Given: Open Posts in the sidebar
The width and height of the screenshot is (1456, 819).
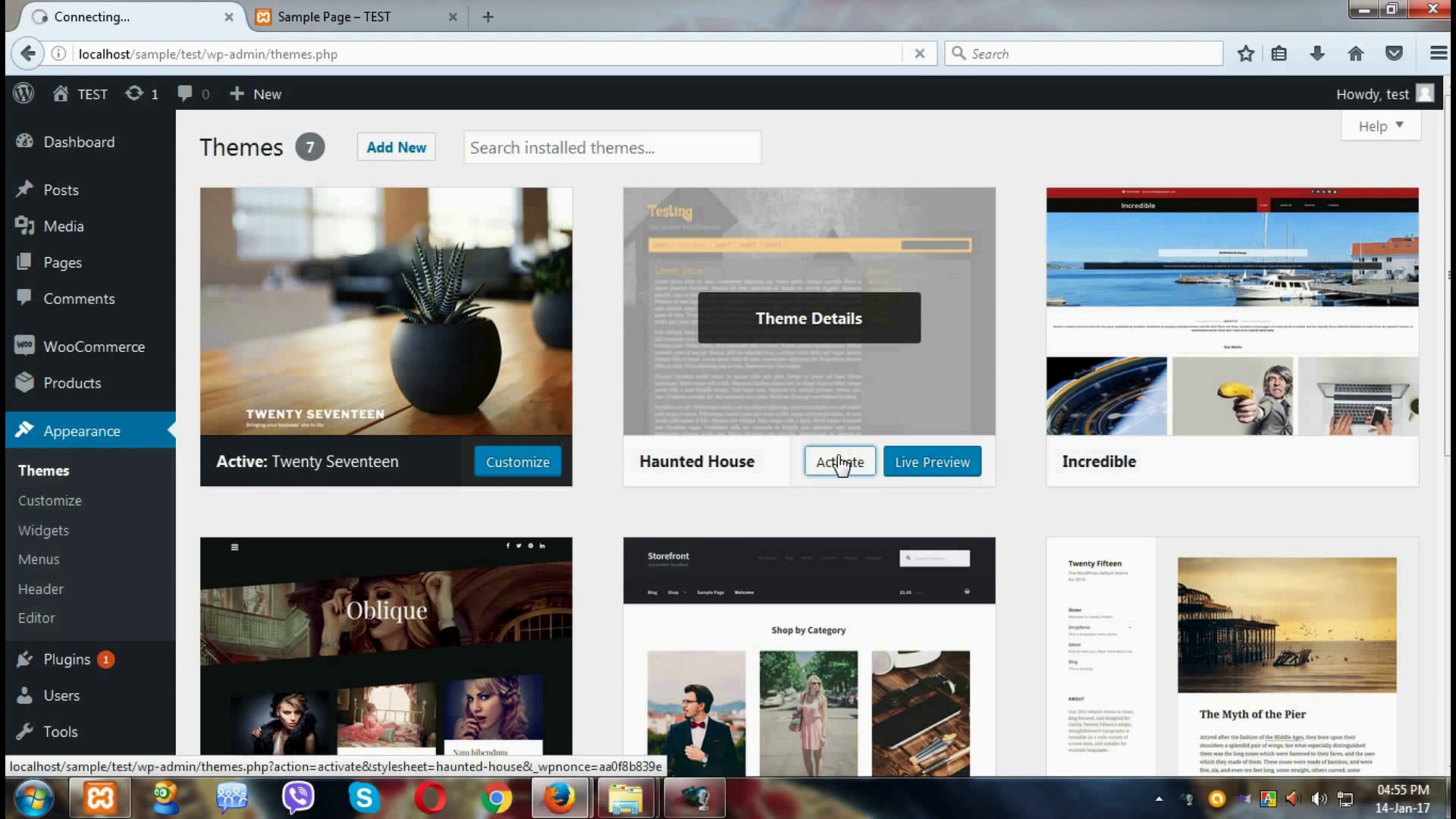Looking at the screenshot, I should 61,190.
